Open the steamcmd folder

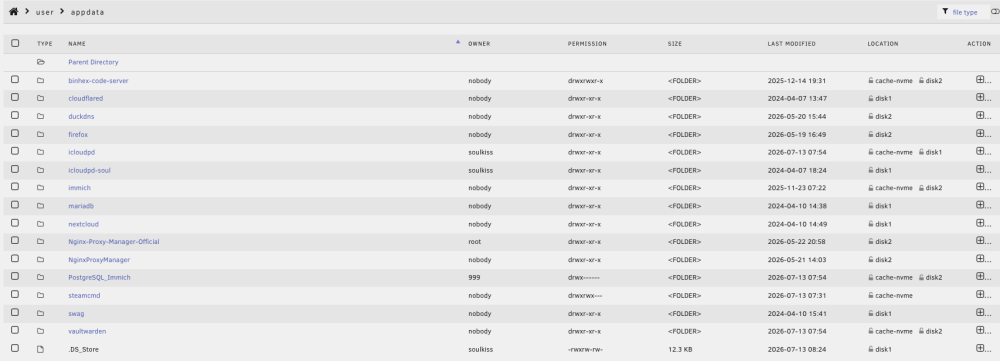pos(84,295)
